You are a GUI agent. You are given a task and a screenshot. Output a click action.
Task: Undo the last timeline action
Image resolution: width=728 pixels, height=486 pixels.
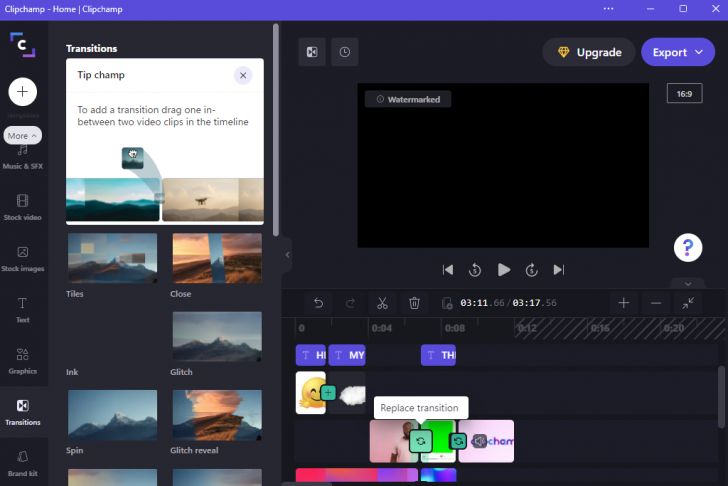point(318,302)
